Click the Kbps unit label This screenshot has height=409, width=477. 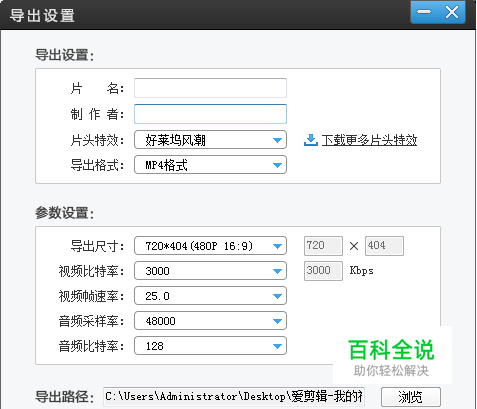[x=362, y=271]
